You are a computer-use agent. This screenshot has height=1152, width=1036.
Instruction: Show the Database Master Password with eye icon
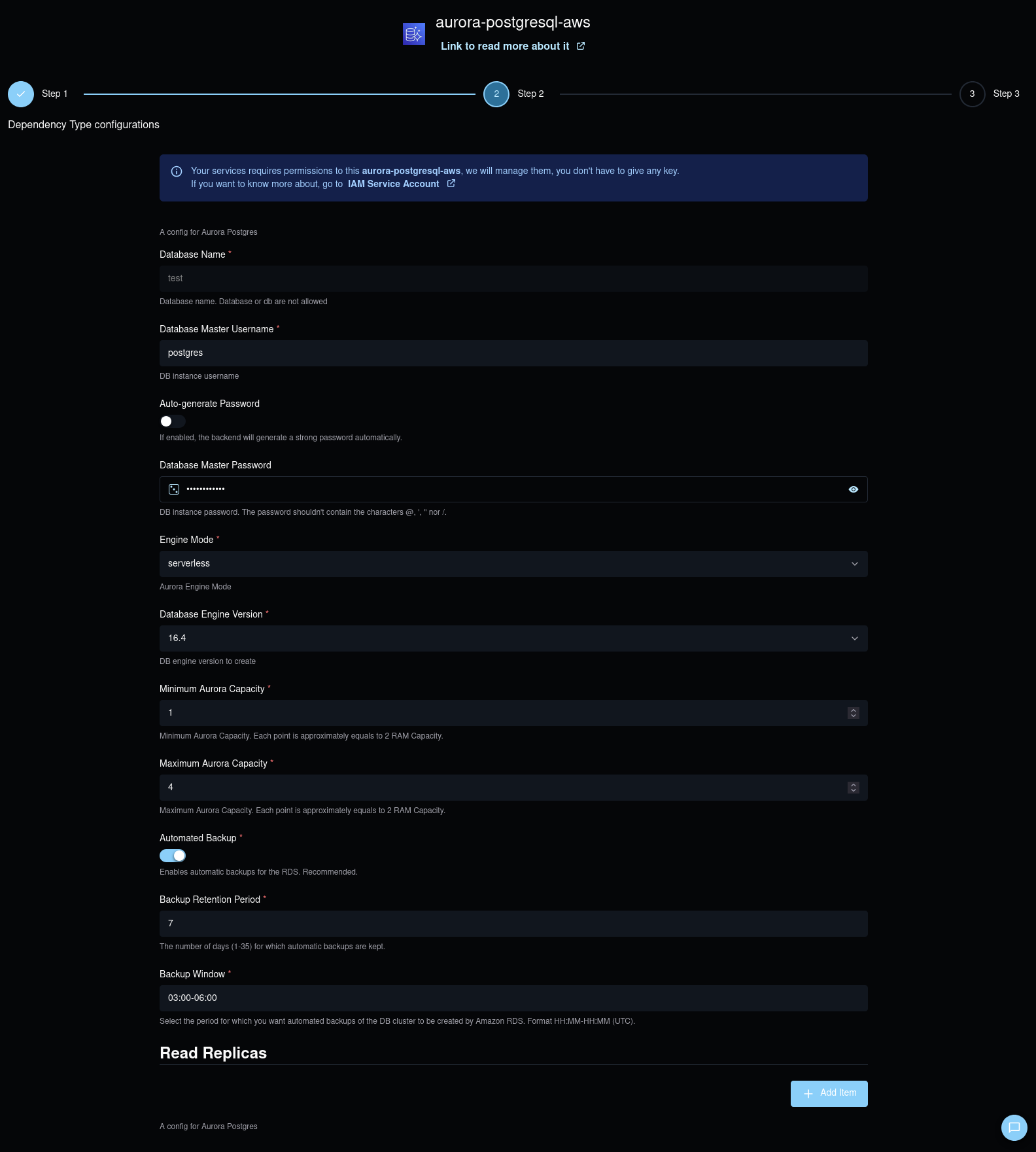pos(854,489)
